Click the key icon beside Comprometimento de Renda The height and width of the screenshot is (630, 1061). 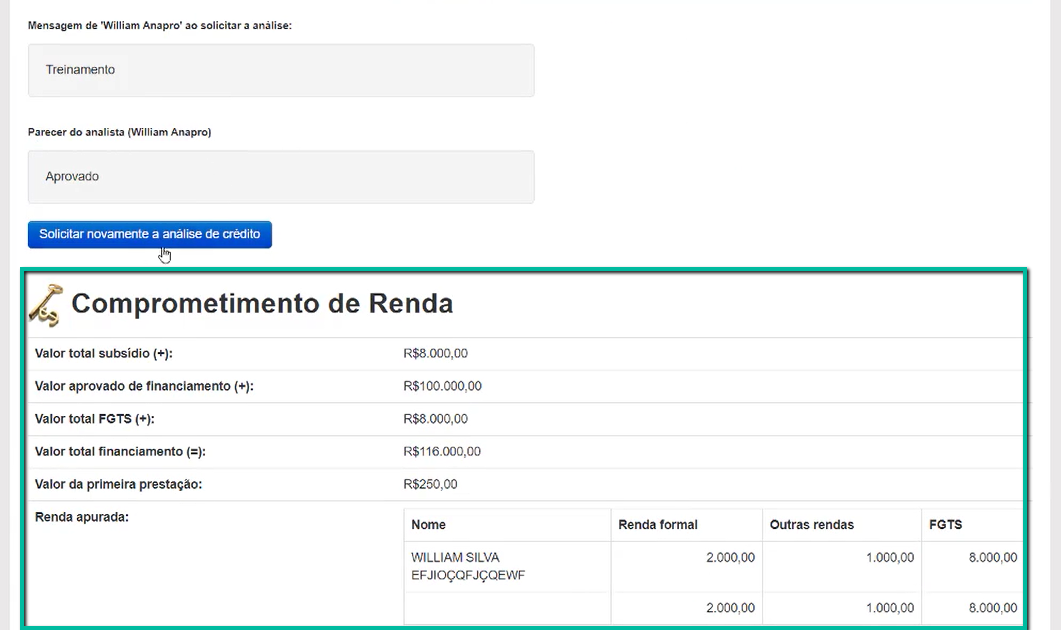click(x=45, y=304)
